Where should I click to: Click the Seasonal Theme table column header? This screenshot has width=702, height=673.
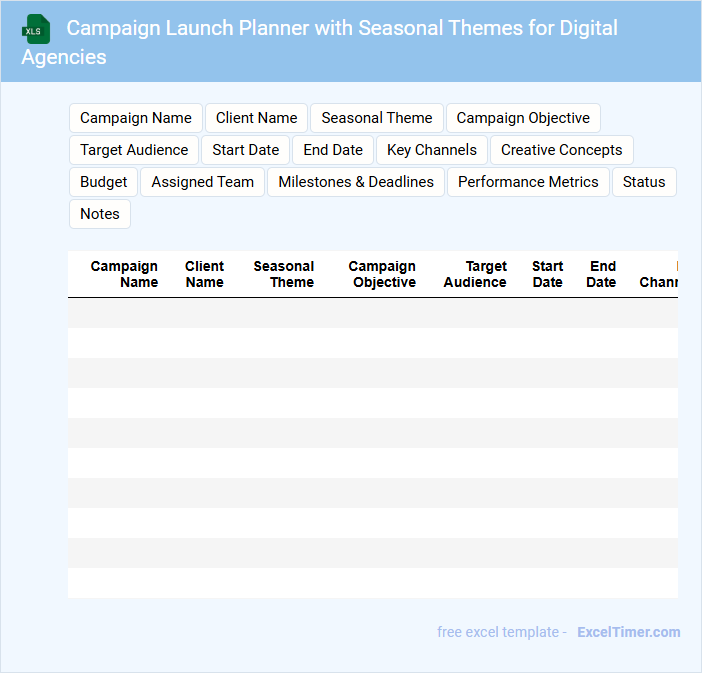[284, 274]
